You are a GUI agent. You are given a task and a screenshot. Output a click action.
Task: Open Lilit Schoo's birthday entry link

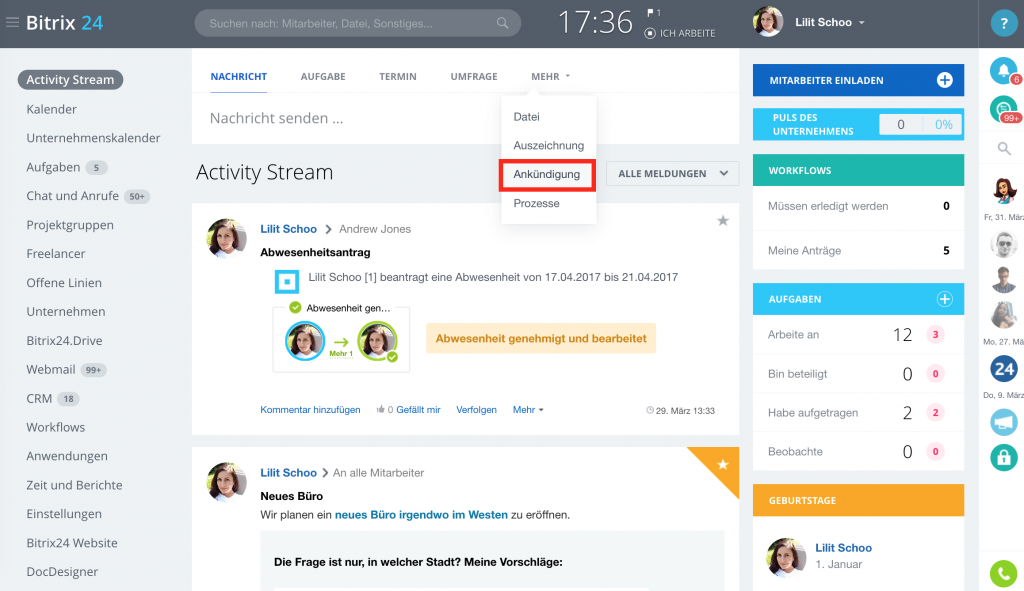843,548
